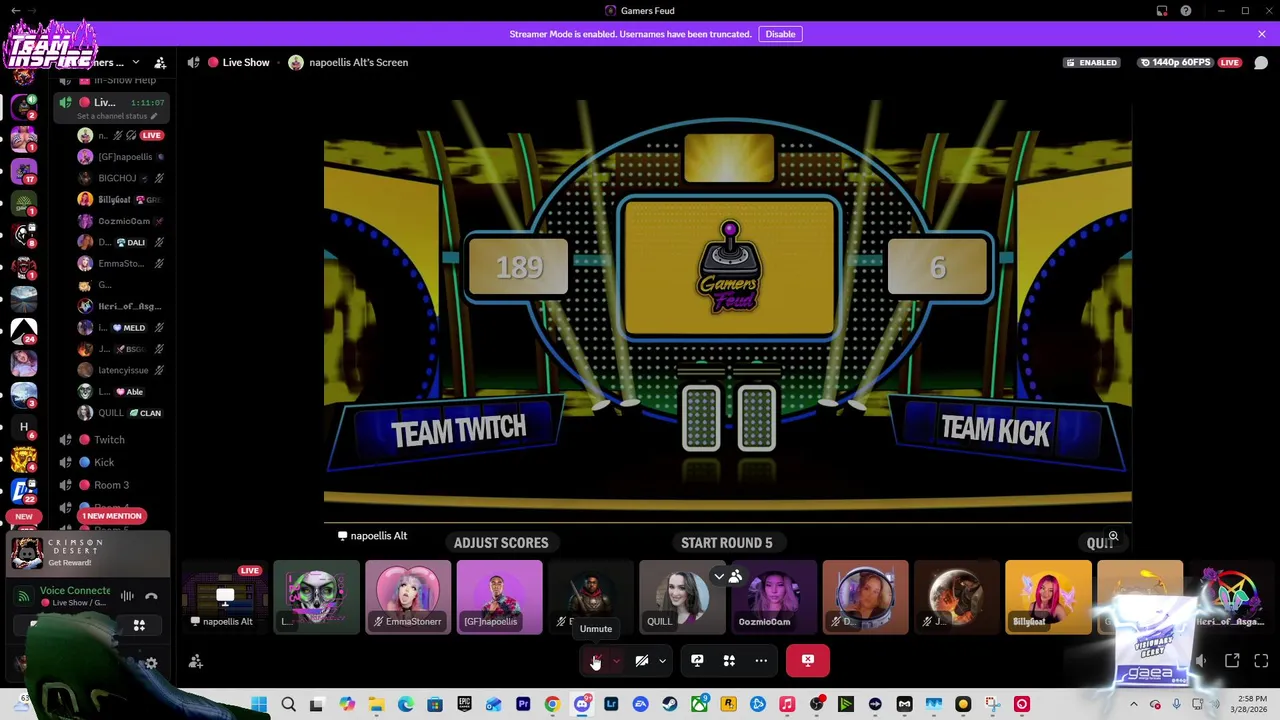This screenshot has width=1280, height=720.
Task: Show hidden system tray icons chevron
Action: coord(1134,705)
